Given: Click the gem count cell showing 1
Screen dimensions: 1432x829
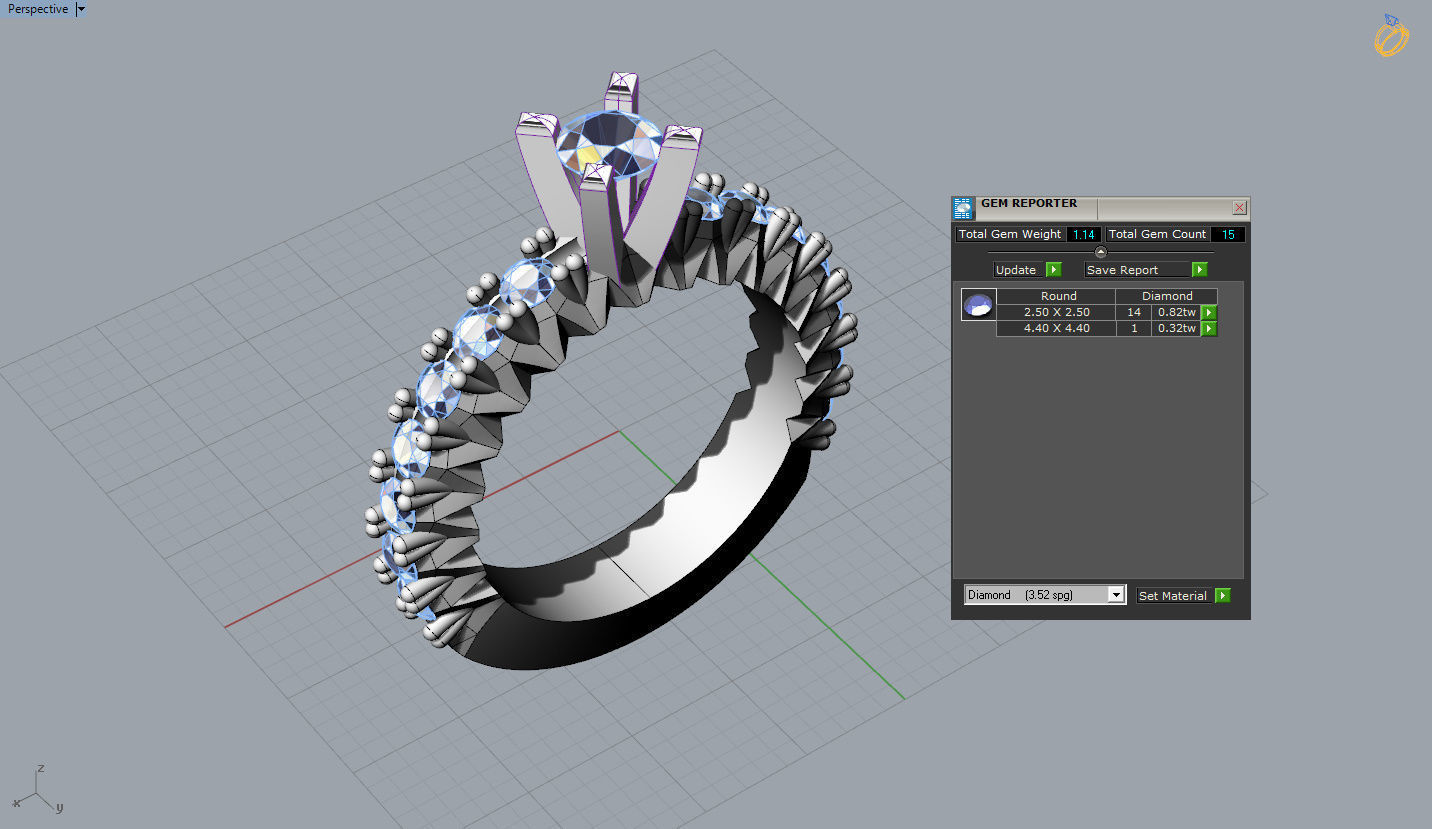Looking at the screenshot, I should (1134, 328).
